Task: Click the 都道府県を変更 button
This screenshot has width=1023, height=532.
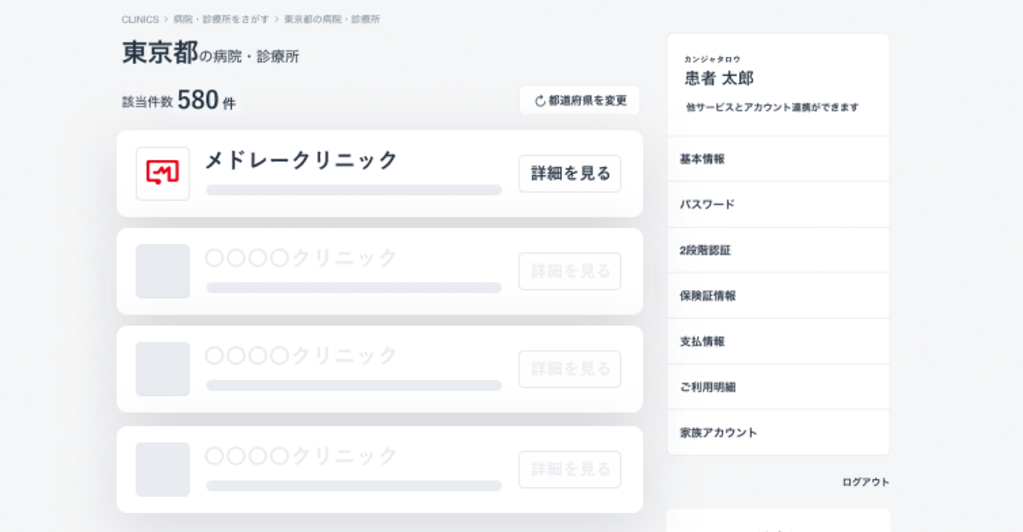Action: click(x=579, y=101)
